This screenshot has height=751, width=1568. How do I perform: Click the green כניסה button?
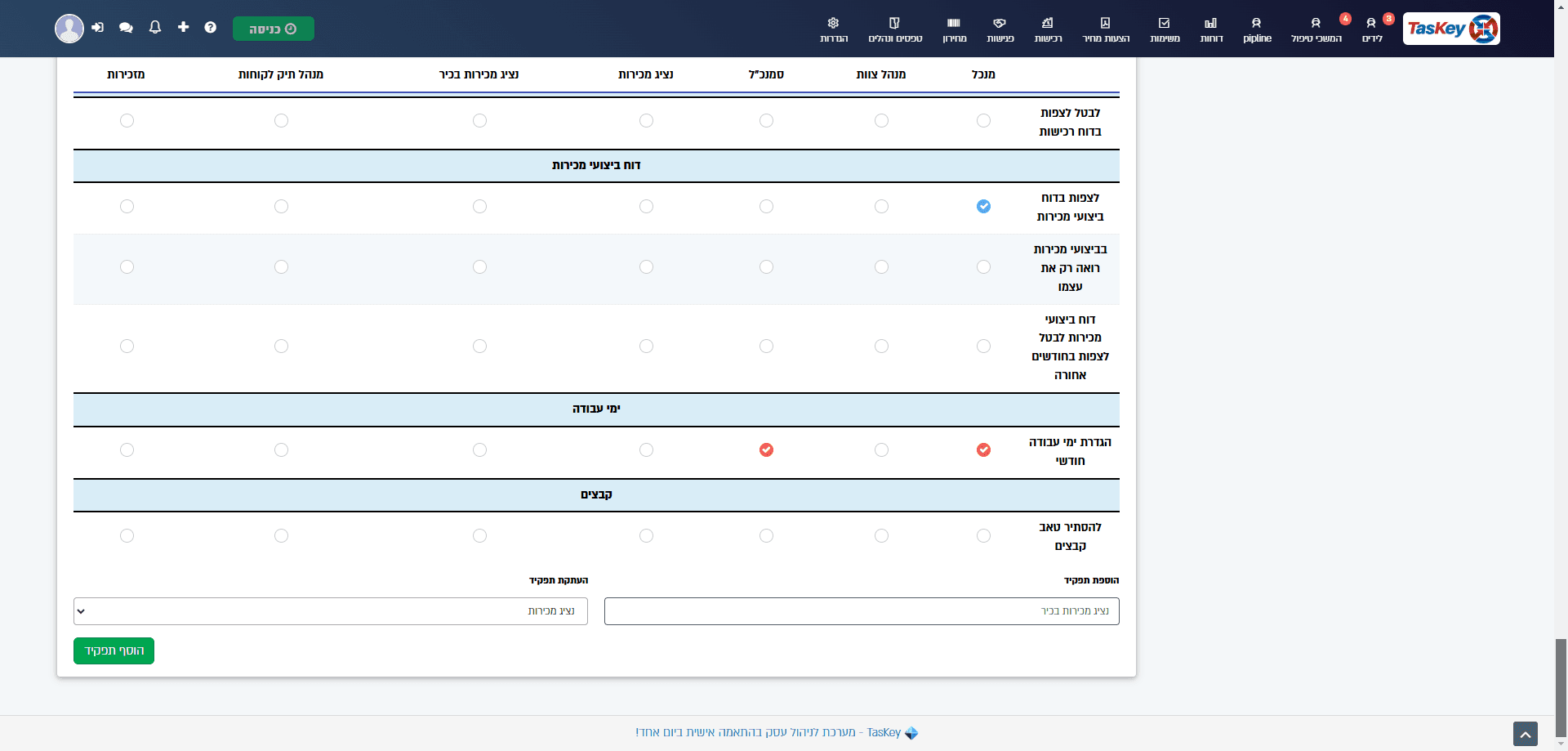(x=274, y=29)
